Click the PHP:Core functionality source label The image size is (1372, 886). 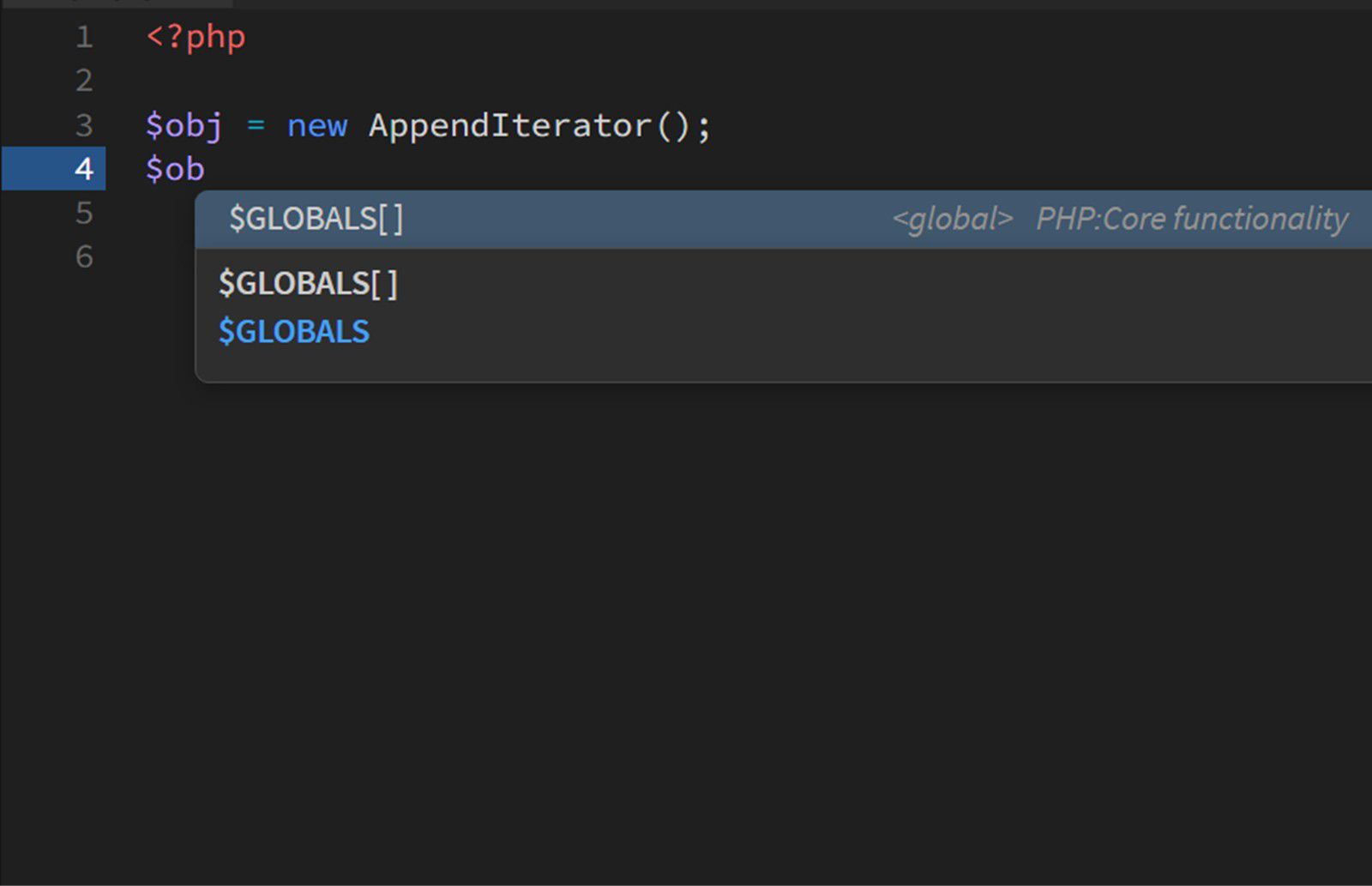pos(1192,219)
